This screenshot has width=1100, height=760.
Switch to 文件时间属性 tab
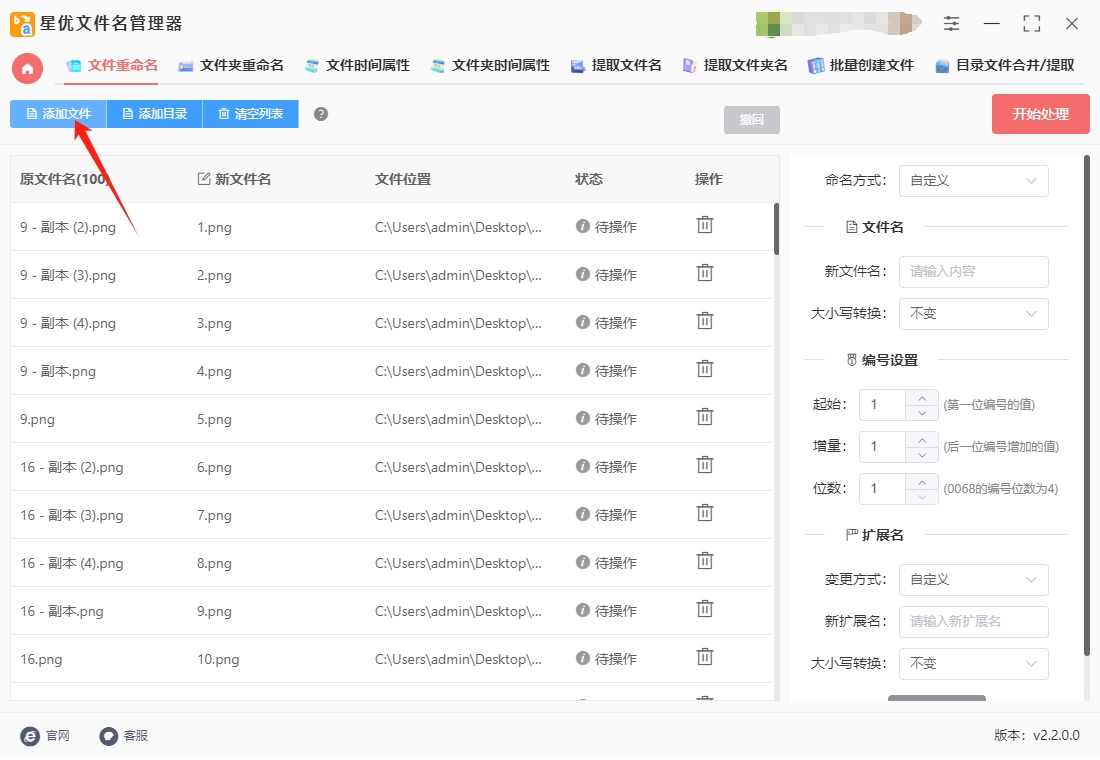pos(357,65)
